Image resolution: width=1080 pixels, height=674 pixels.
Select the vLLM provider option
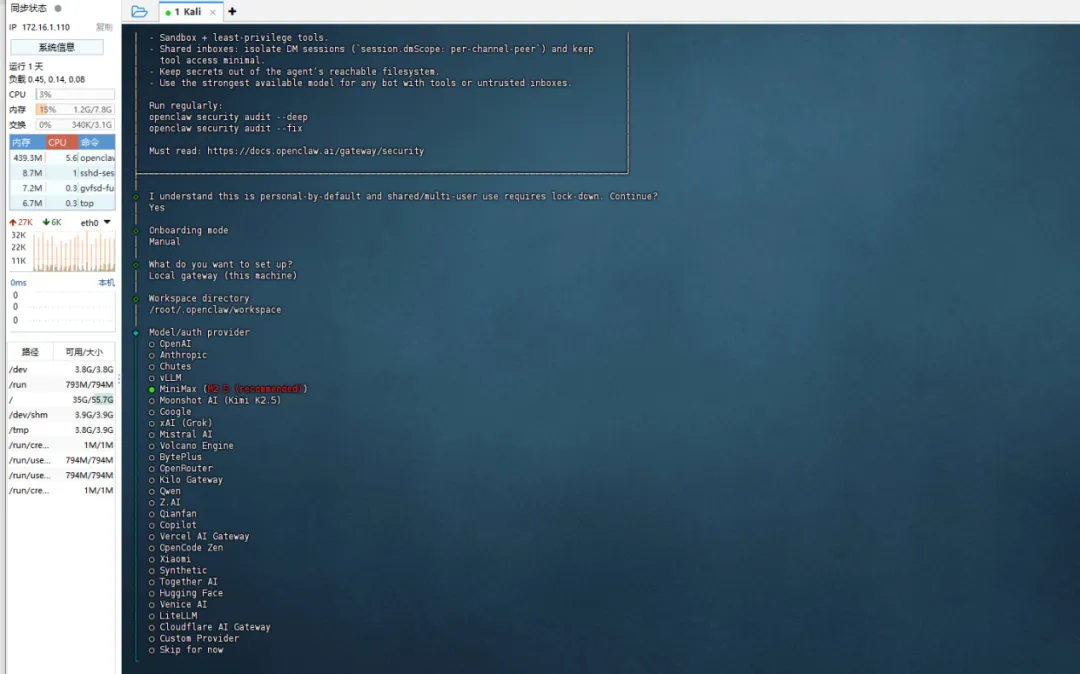pyautogui.click(x=165, y=377)
